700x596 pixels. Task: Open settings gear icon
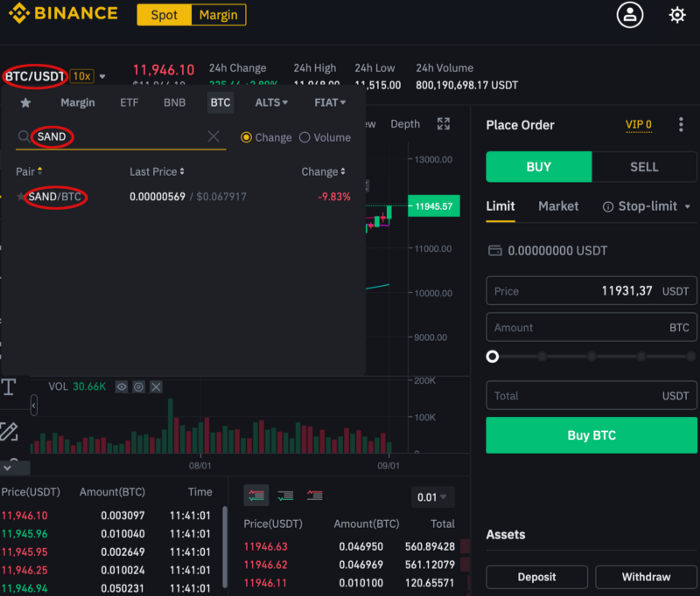(677, 15)
